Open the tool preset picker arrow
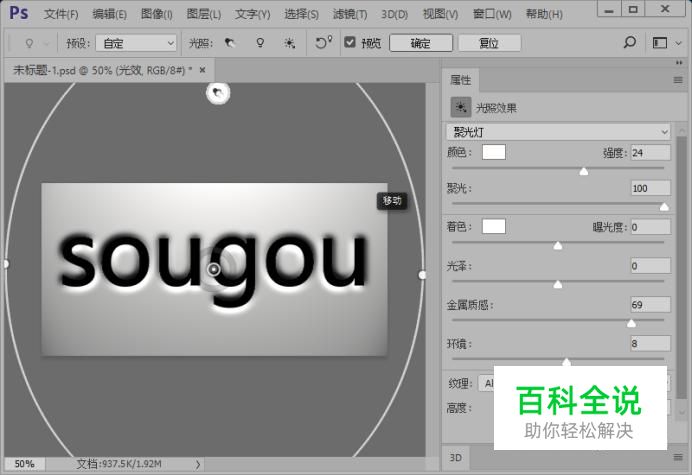 point(46,43)
